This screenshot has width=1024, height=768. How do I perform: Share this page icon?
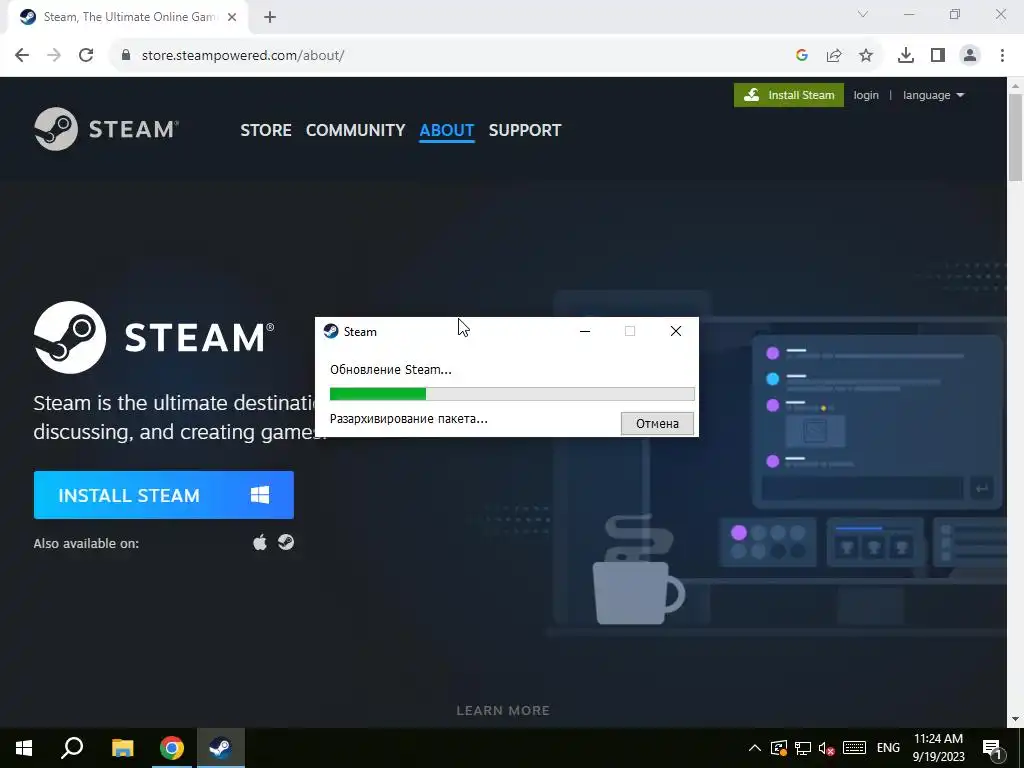(x=834, y=56)
